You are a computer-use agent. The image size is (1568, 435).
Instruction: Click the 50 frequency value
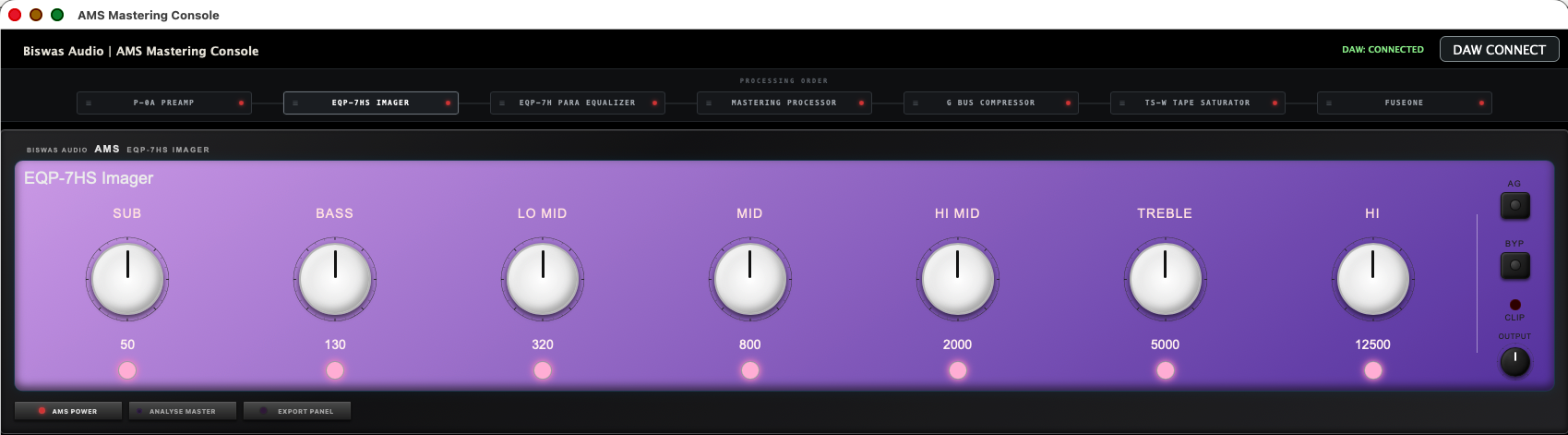coord(127,344)
